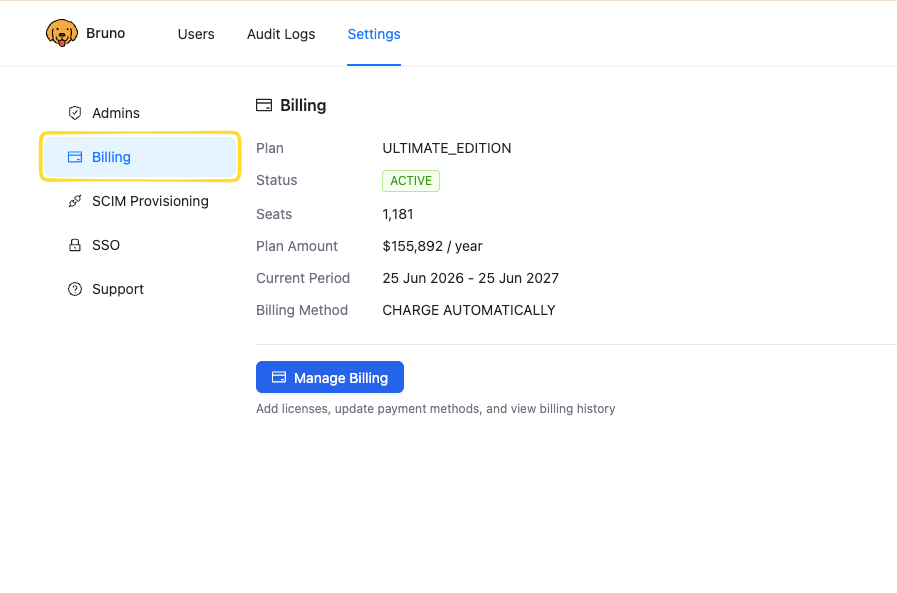The width and height of the screenshot is (897, 593).
Task: Click the Plan Amount label
Action: 297,246
